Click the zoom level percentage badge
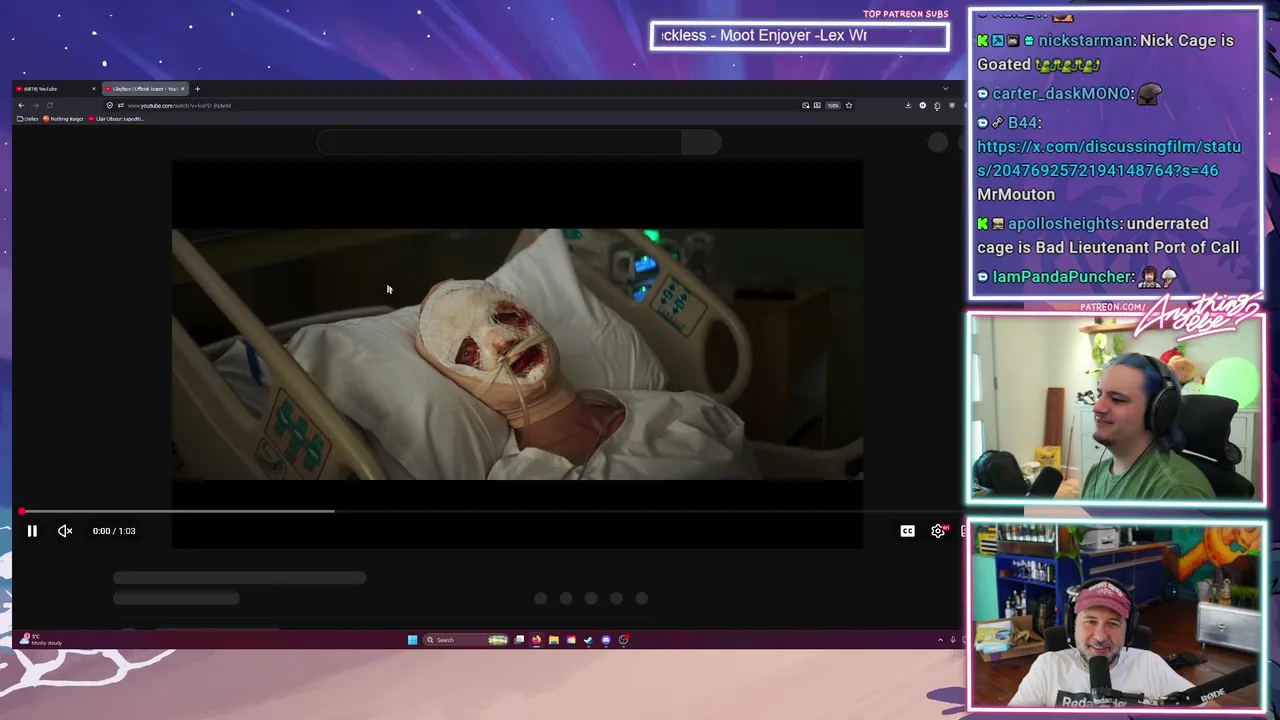The image size is (1280, 720). pyautogui.click(x=833, y=106)
